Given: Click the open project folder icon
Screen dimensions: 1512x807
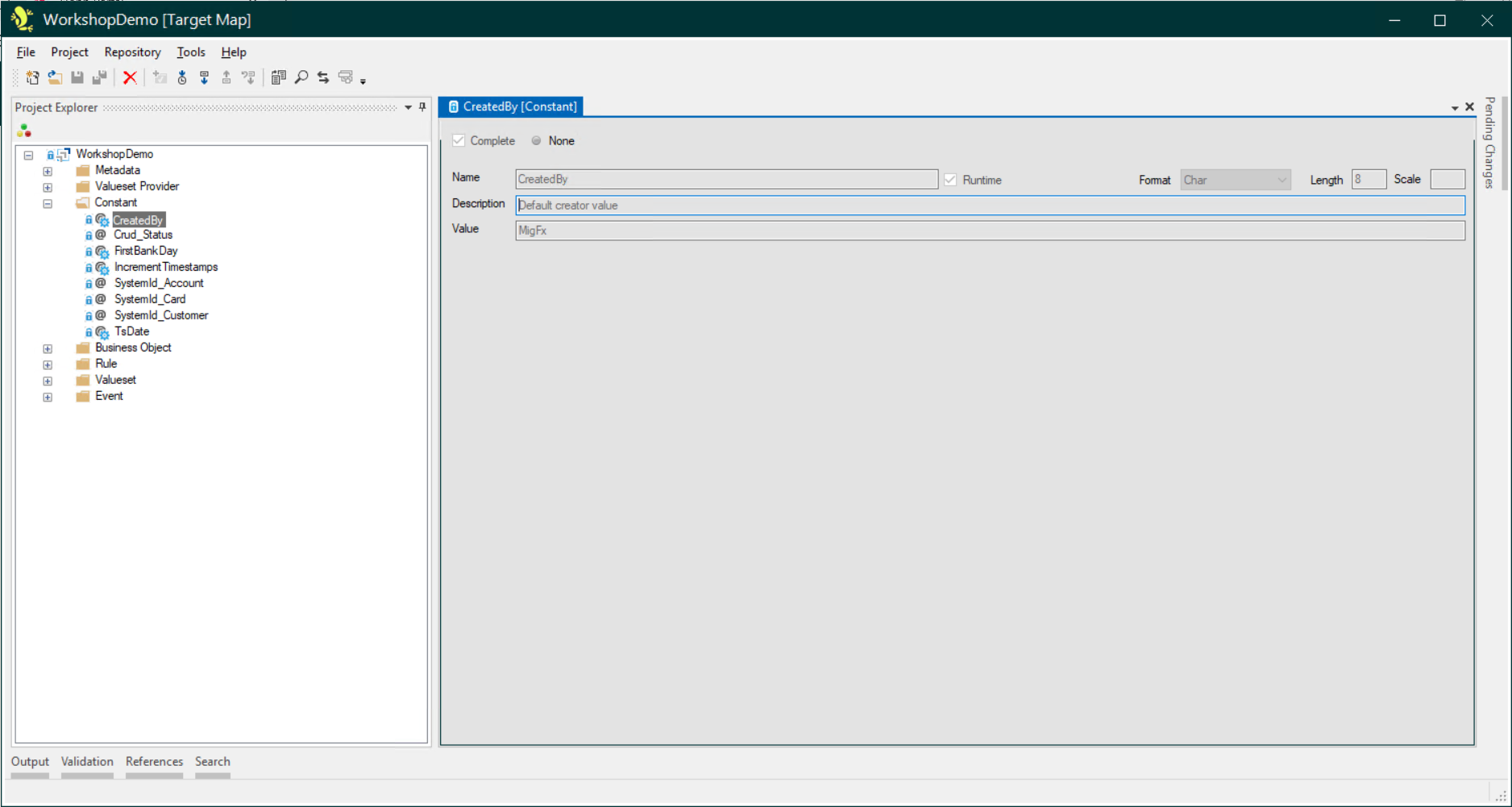Looking at the screenshot, I should pos(55,77).
